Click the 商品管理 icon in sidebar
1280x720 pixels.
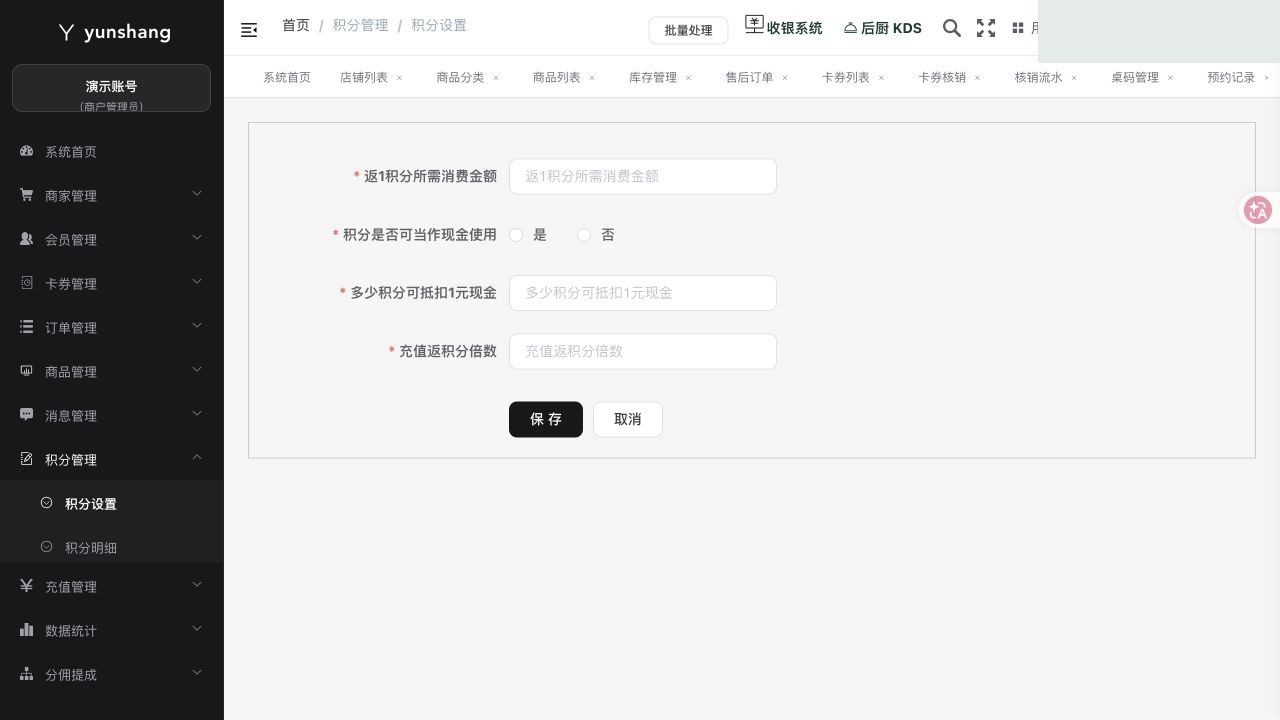click(x=27, y=371)
